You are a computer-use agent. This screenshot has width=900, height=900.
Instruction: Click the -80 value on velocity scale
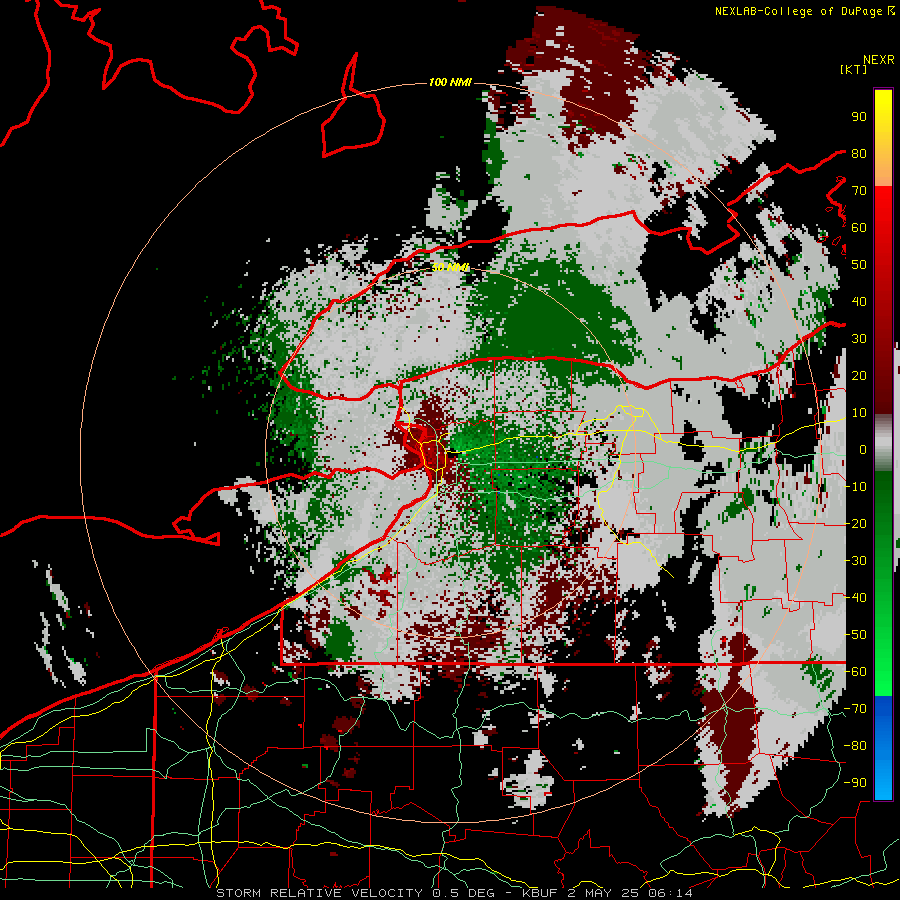pyautogui.click(x=855, y=746)
